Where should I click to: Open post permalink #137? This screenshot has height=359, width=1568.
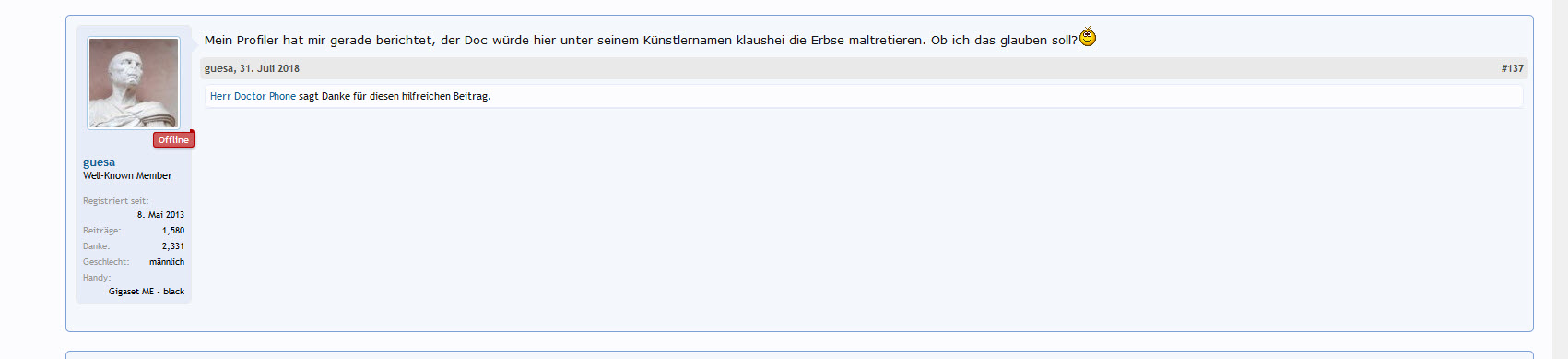(1512, 68)
